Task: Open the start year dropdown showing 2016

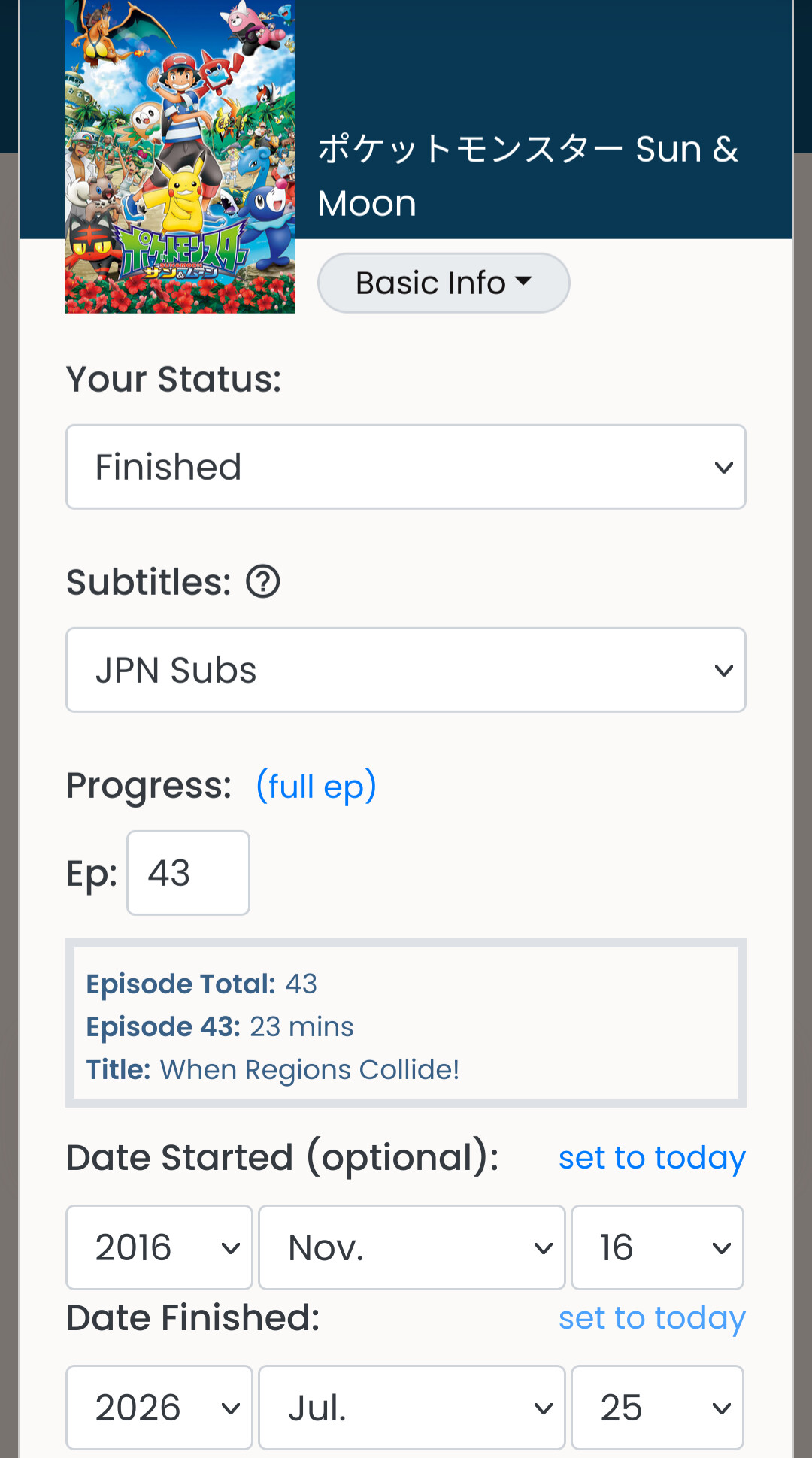Action: [159, 1247]
